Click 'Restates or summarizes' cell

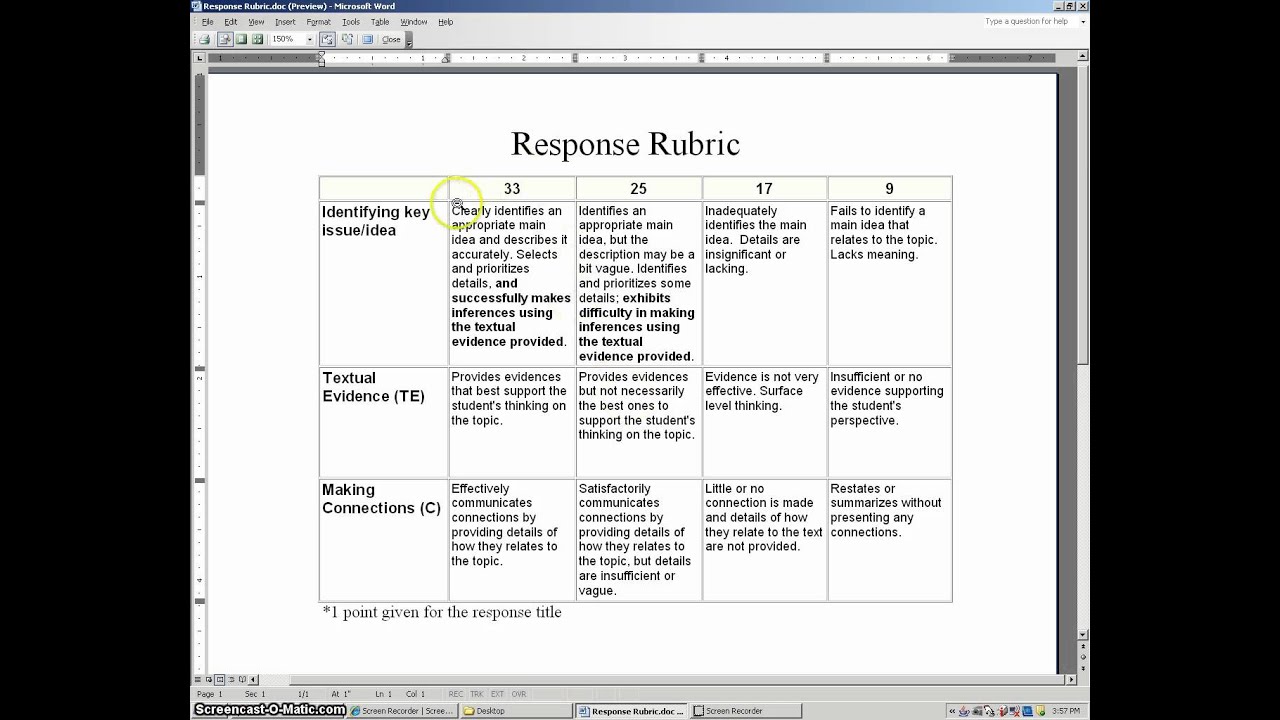[889, 540]
